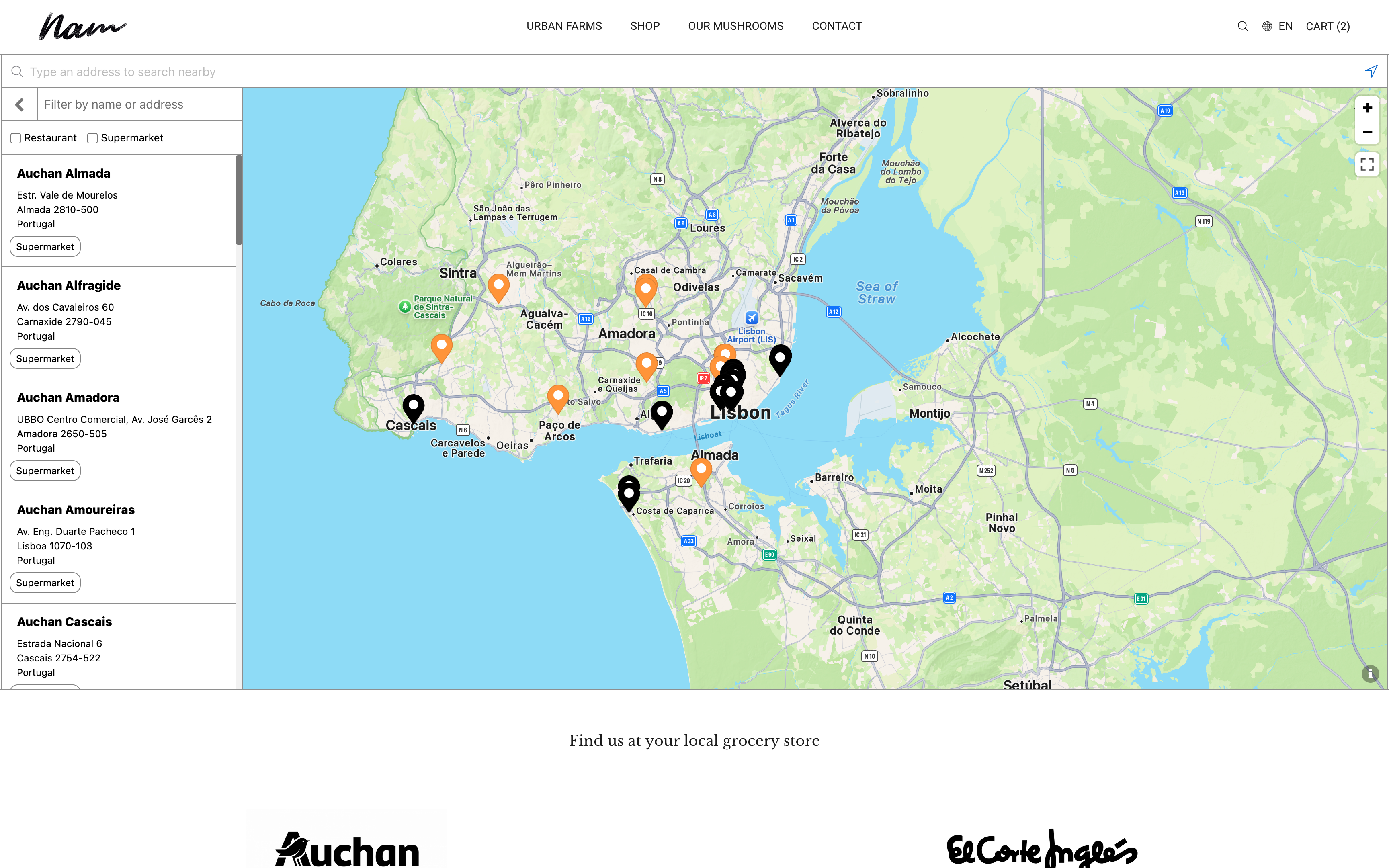The width and height of the screenshot is (1389, 868).
Task: Click the store list scrollbar
Action: pos(239,200)
